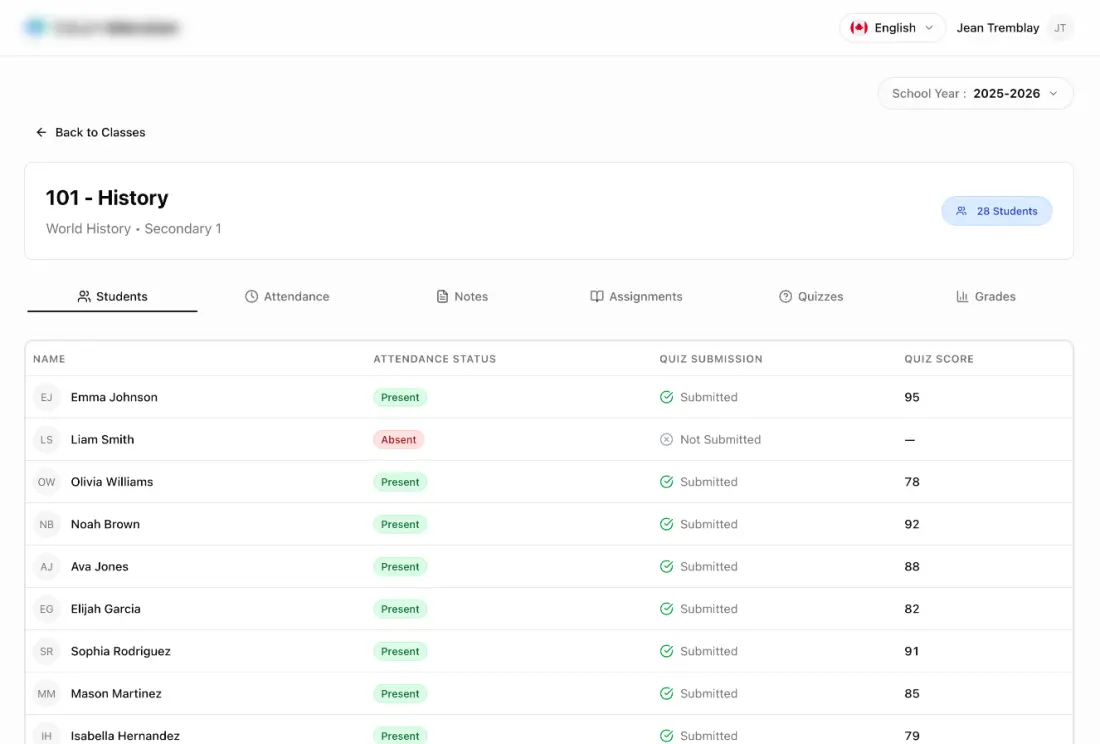The width and height of the screenshot is (1100, 744).
Task: Click Emma Johnson's submitted checkmark icon
Action: coord(666,398)
